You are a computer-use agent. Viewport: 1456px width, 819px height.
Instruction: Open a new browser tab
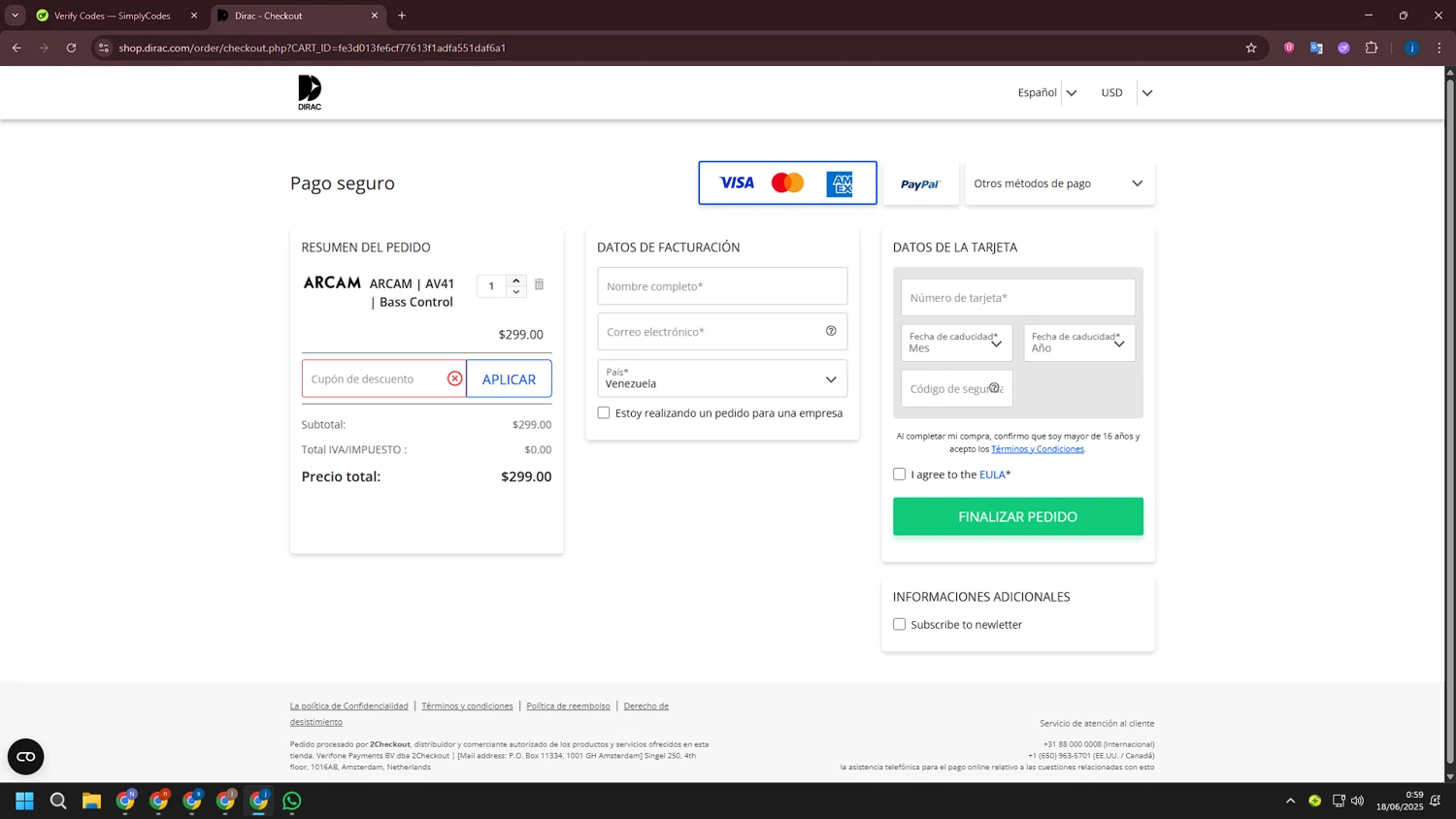pos(402,16)
